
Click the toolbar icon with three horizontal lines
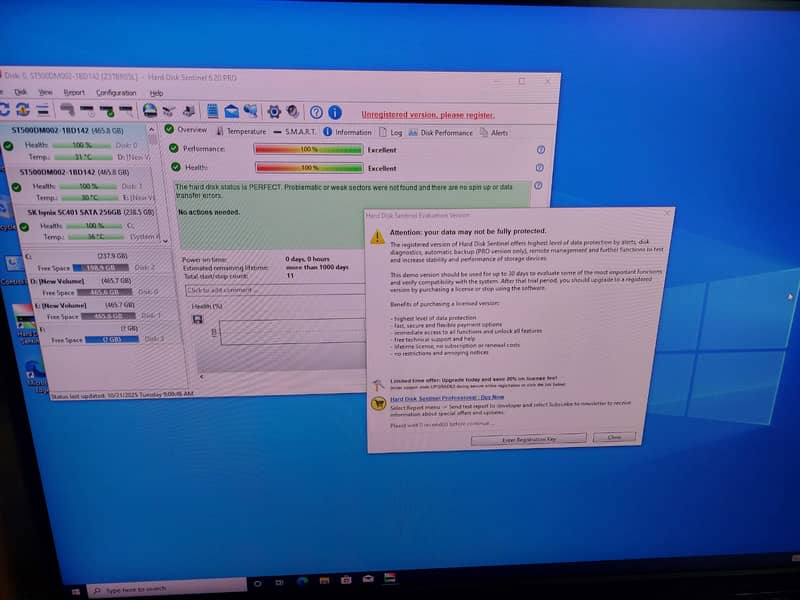click(x=43, y=109)
